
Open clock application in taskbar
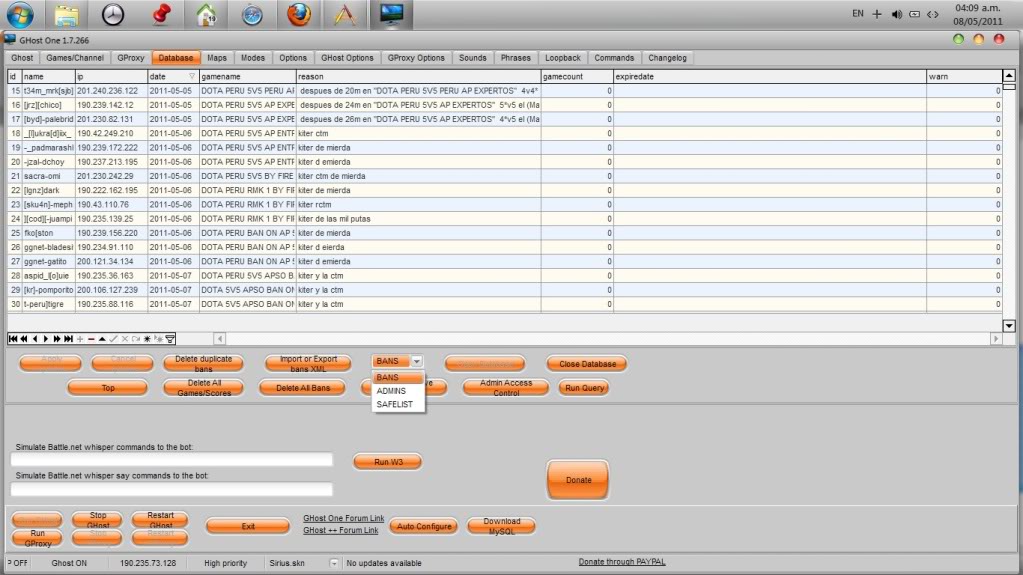pos(113,14)
